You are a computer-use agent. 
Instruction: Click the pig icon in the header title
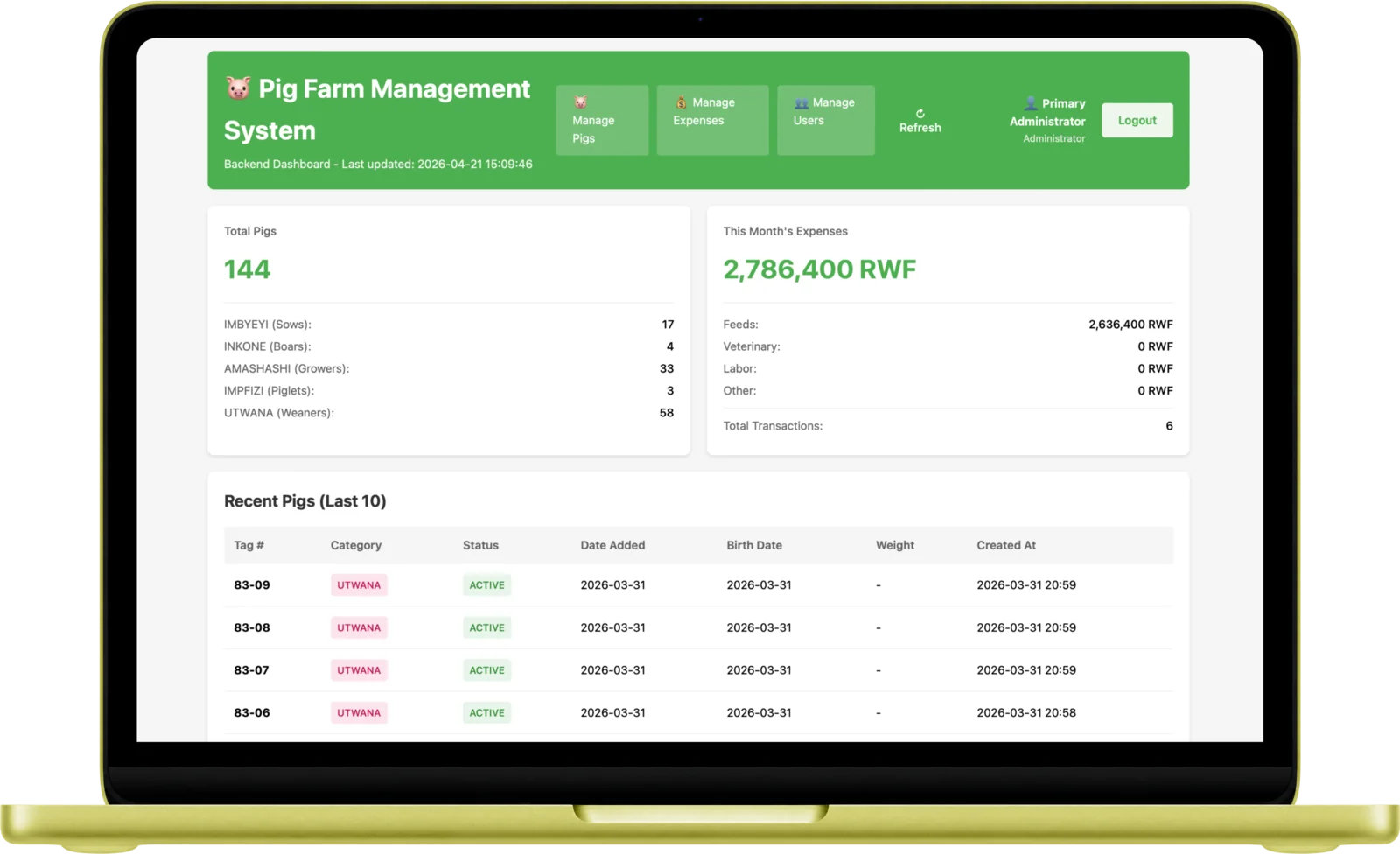pos(237,88)
